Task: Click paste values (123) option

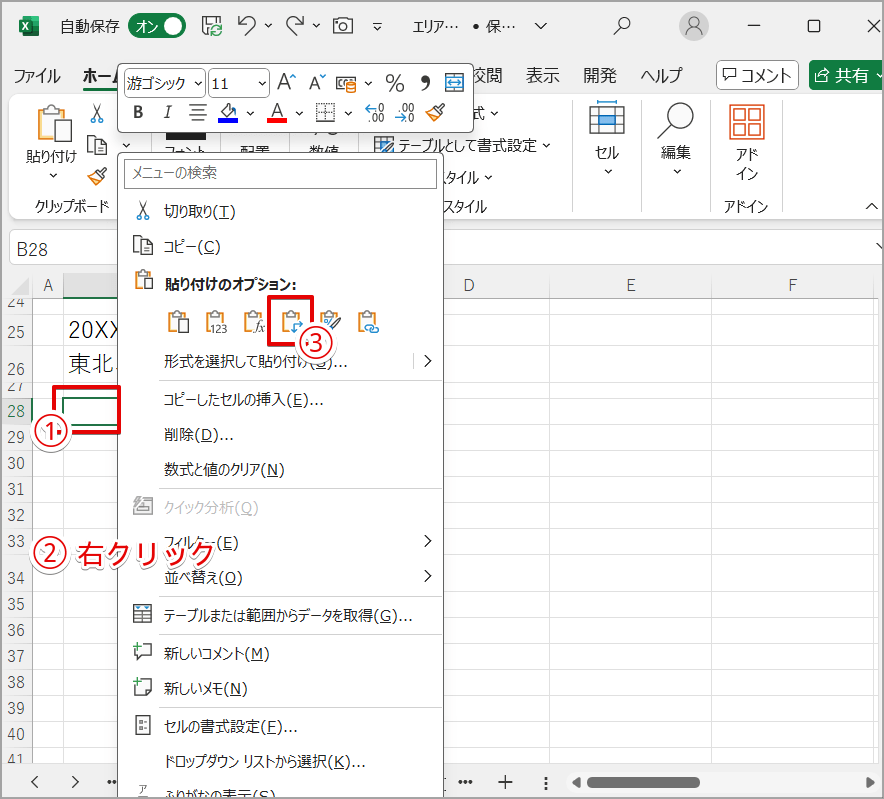Action: [216, 322]
